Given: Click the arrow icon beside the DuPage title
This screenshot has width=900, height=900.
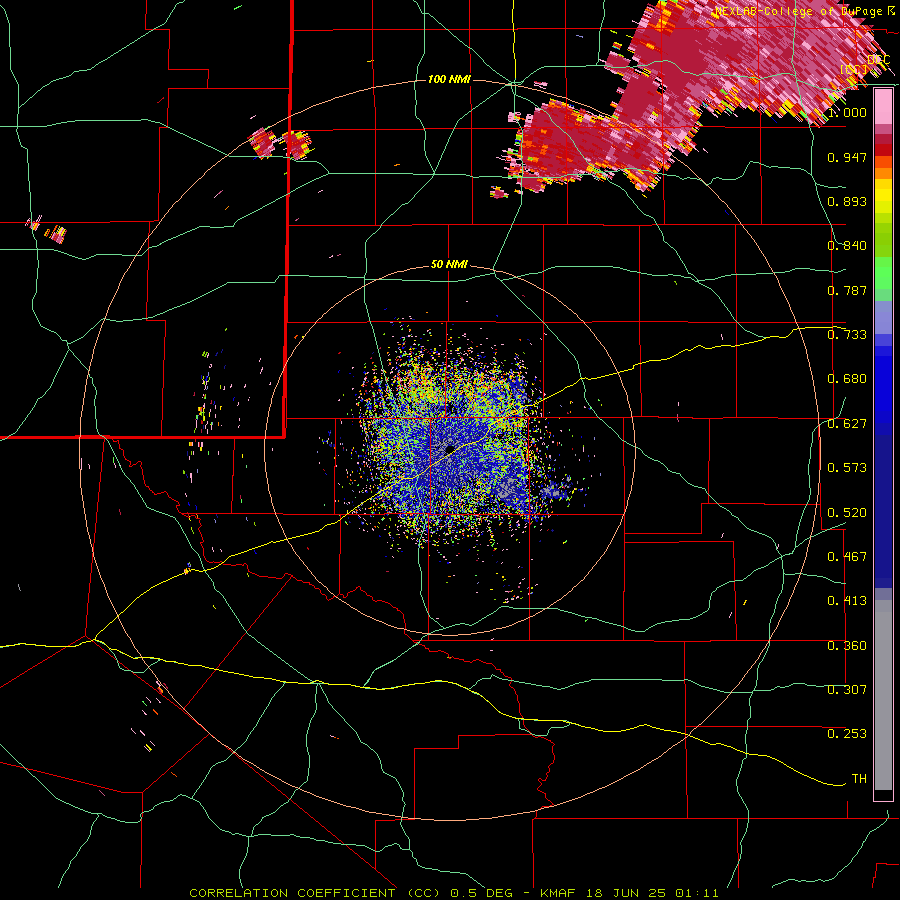Looking at the screenshot, I should (891, 10).
